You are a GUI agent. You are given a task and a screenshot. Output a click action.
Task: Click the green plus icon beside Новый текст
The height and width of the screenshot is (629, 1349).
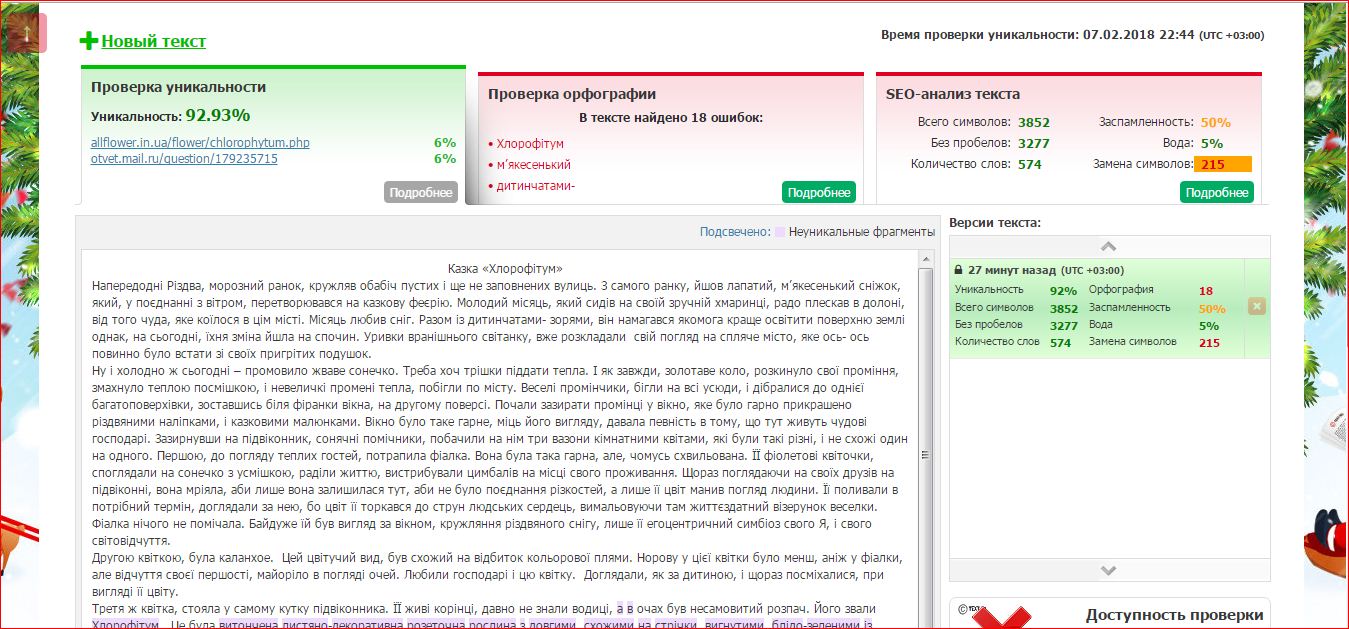(89, 41)
